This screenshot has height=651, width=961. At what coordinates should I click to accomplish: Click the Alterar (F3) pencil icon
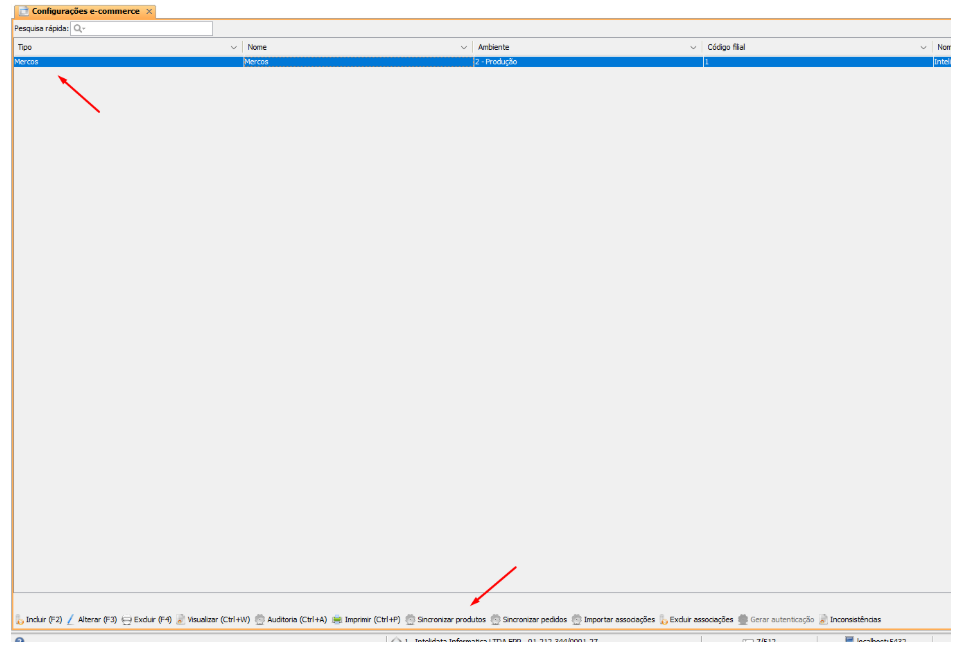[71, 620]
